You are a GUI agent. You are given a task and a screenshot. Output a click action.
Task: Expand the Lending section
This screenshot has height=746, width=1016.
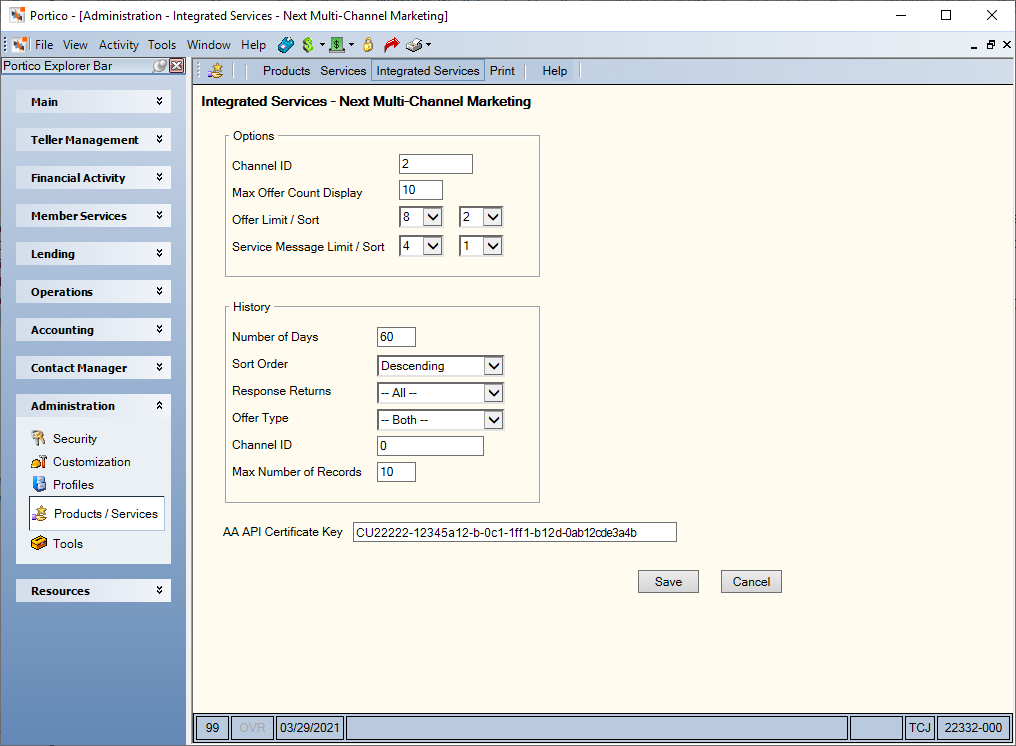tap(93, 253)
